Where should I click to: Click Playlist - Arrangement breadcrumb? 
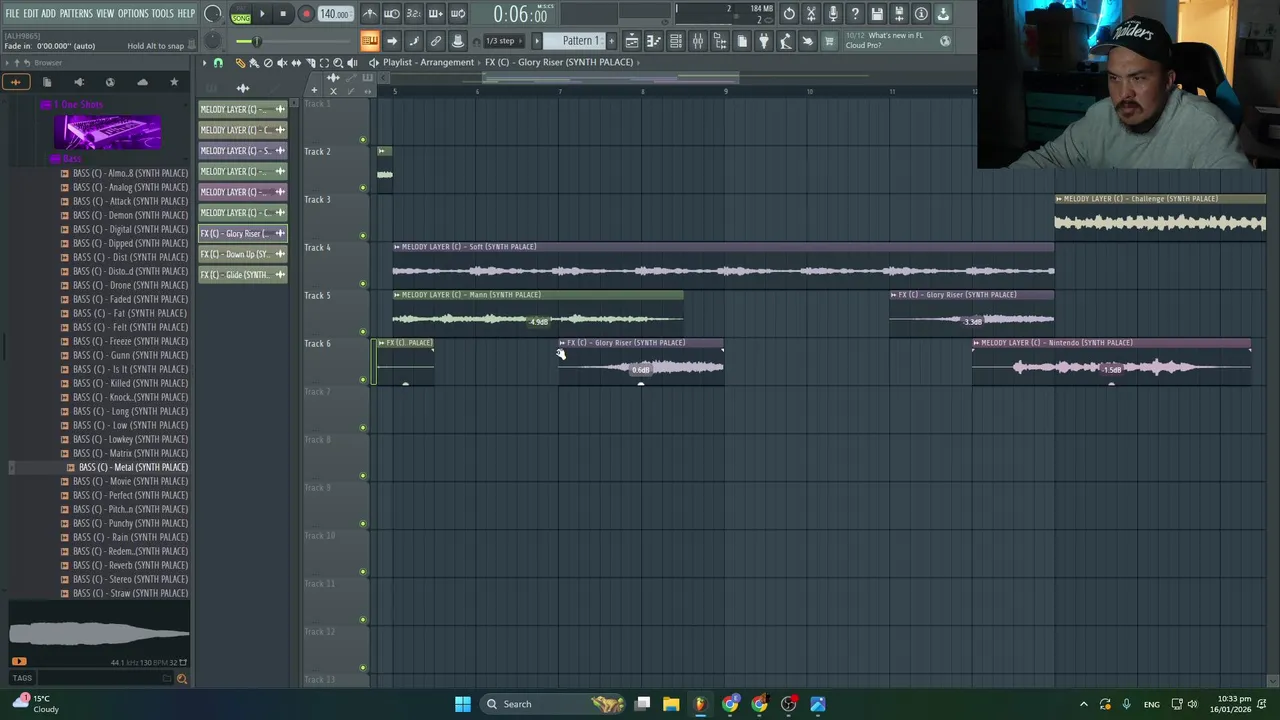point(428,62)
